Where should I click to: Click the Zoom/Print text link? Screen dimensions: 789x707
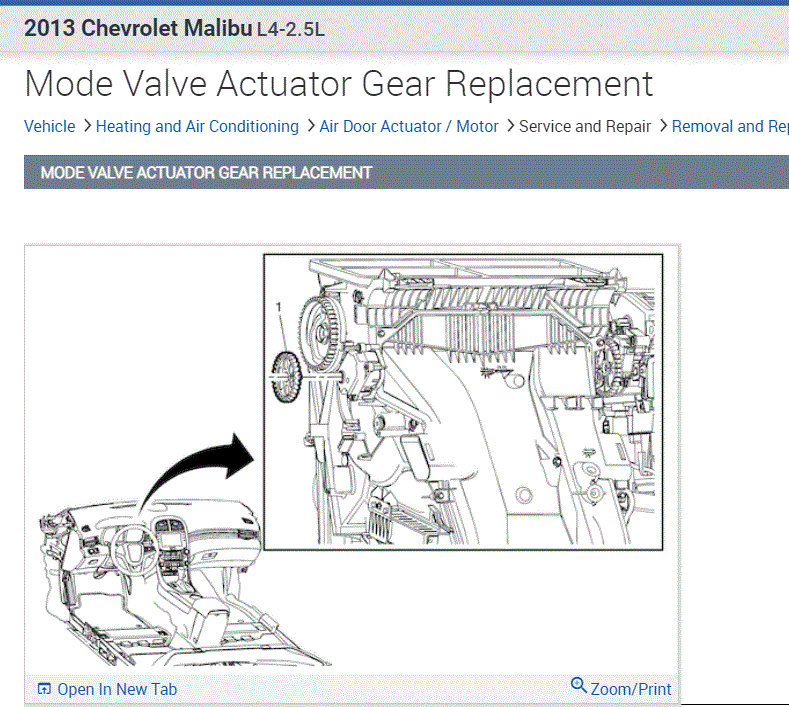coord(631,689)
